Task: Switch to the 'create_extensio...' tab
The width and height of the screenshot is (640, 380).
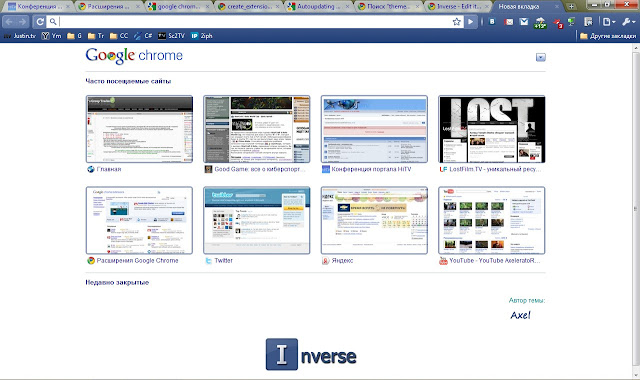Action: 249,7
